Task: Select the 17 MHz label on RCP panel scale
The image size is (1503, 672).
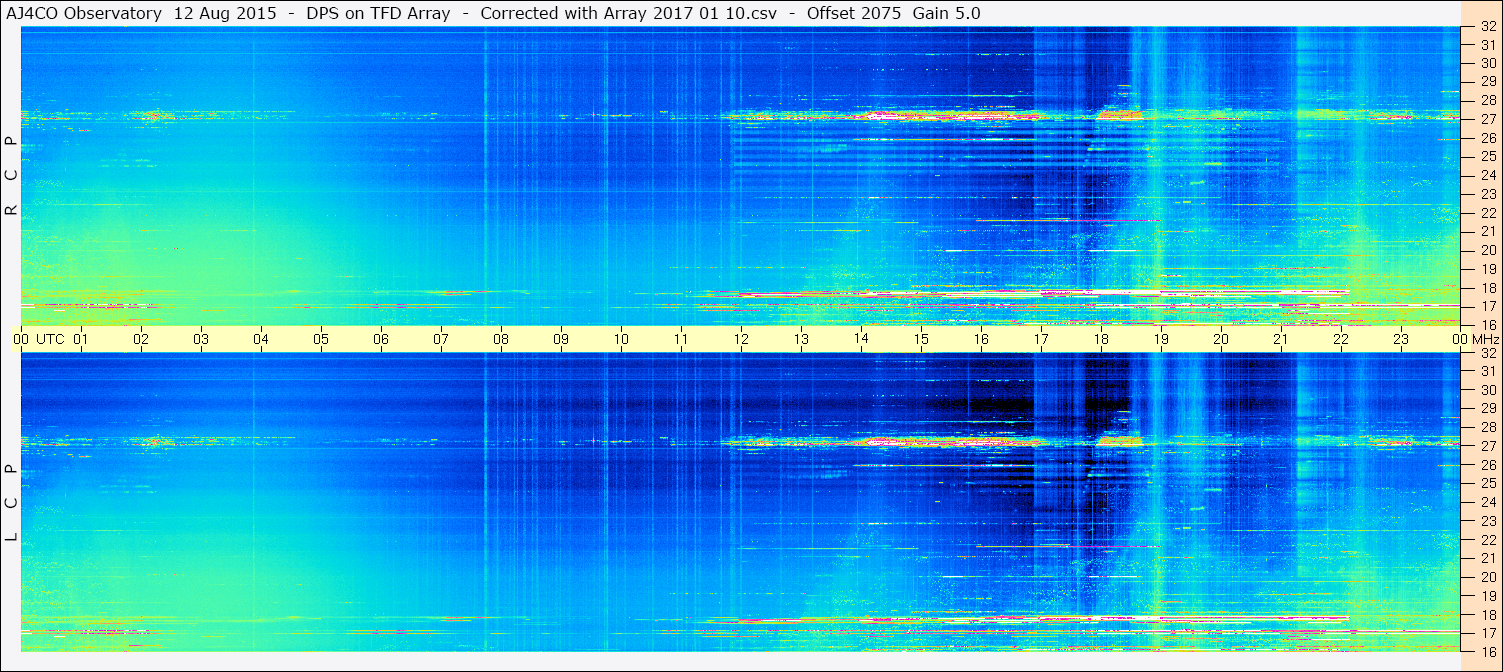Action: click(x=1488, y=306)
